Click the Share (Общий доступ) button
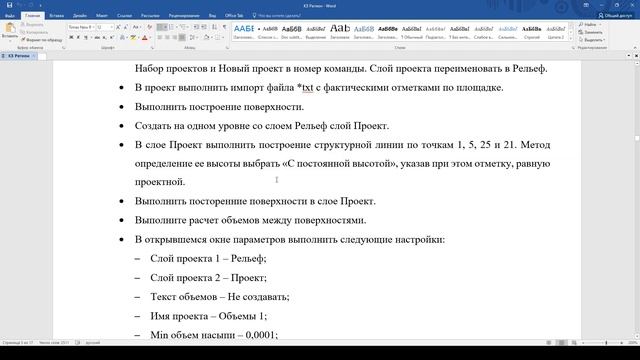The width and height of the screenshot is (640, 360). pos(615,16)
